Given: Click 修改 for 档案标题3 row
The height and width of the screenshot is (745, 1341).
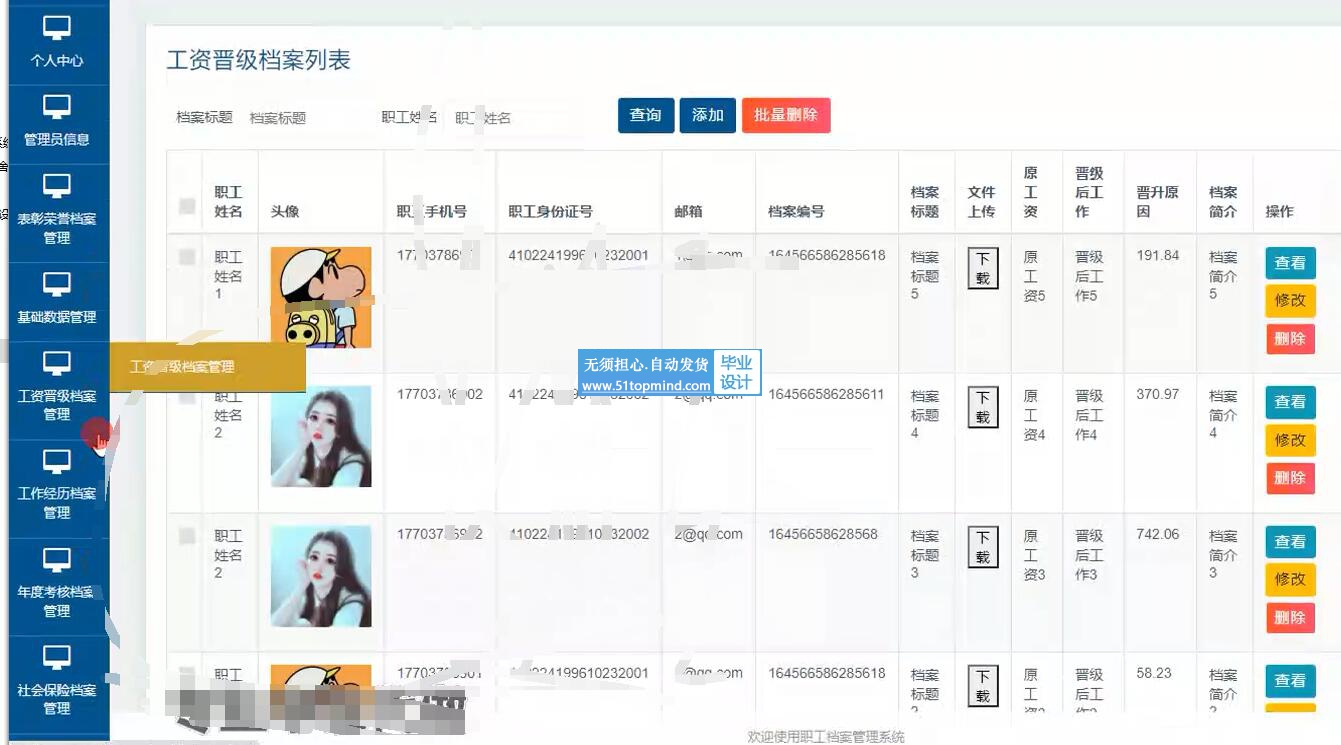Looking at the screenshot, I should (x=1290, y=579).
